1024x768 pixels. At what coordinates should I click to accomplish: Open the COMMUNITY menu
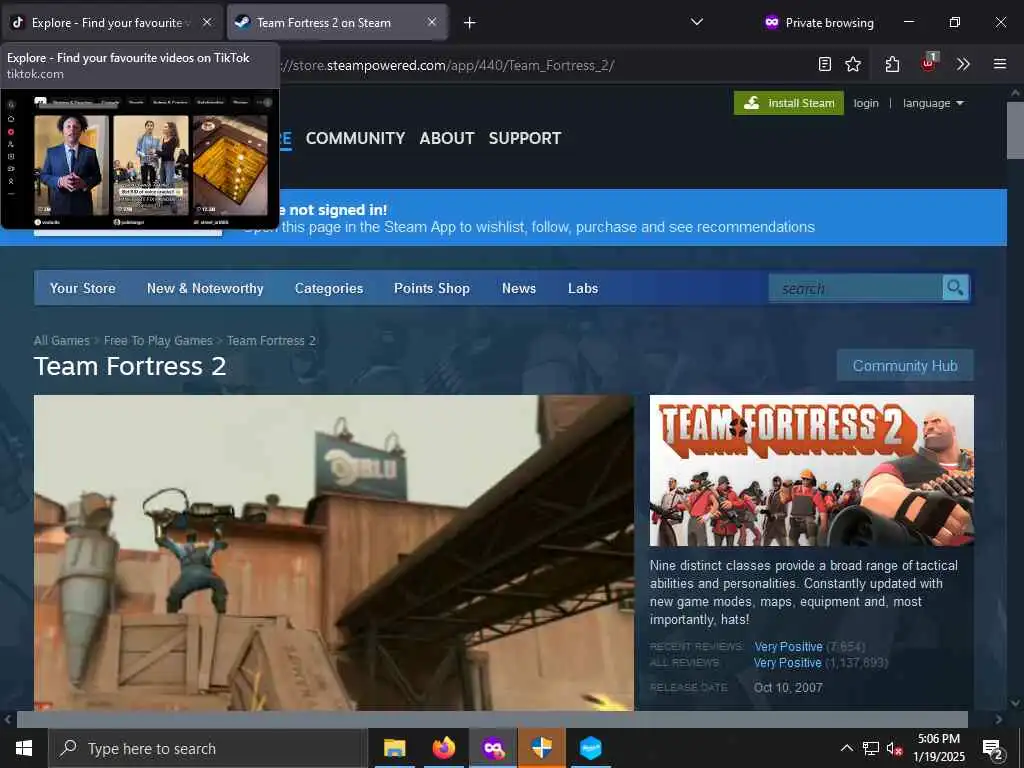(x=355, y=138)
